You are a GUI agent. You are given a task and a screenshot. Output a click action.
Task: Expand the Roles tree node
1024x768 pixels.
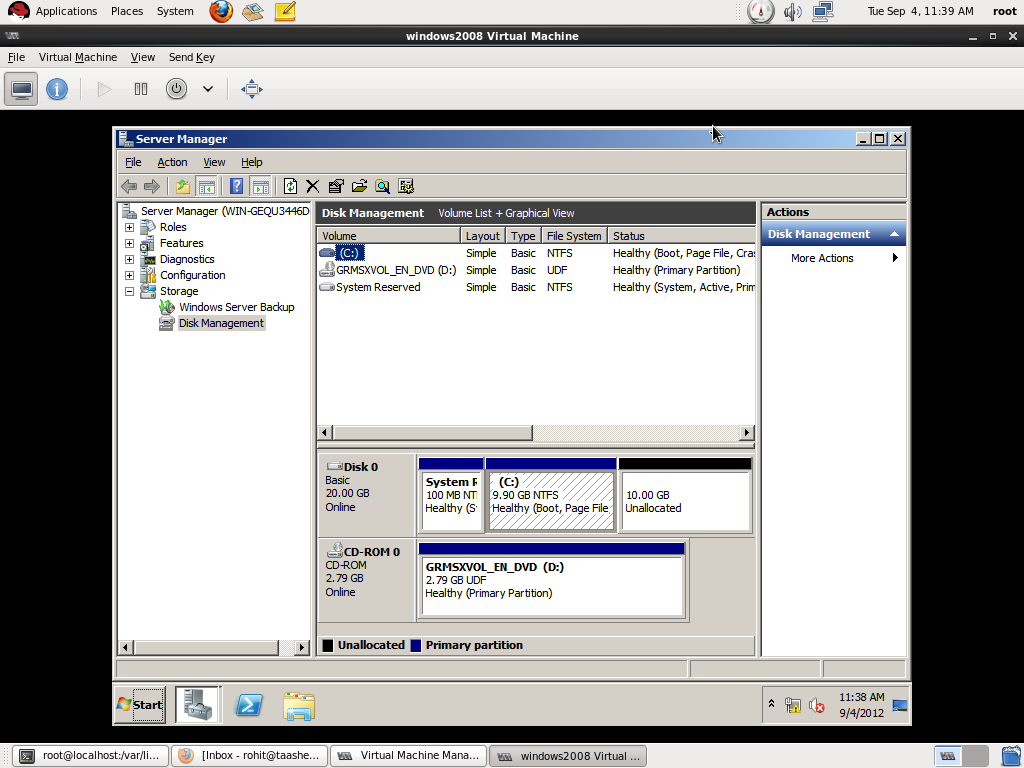(x=129, y=227)
